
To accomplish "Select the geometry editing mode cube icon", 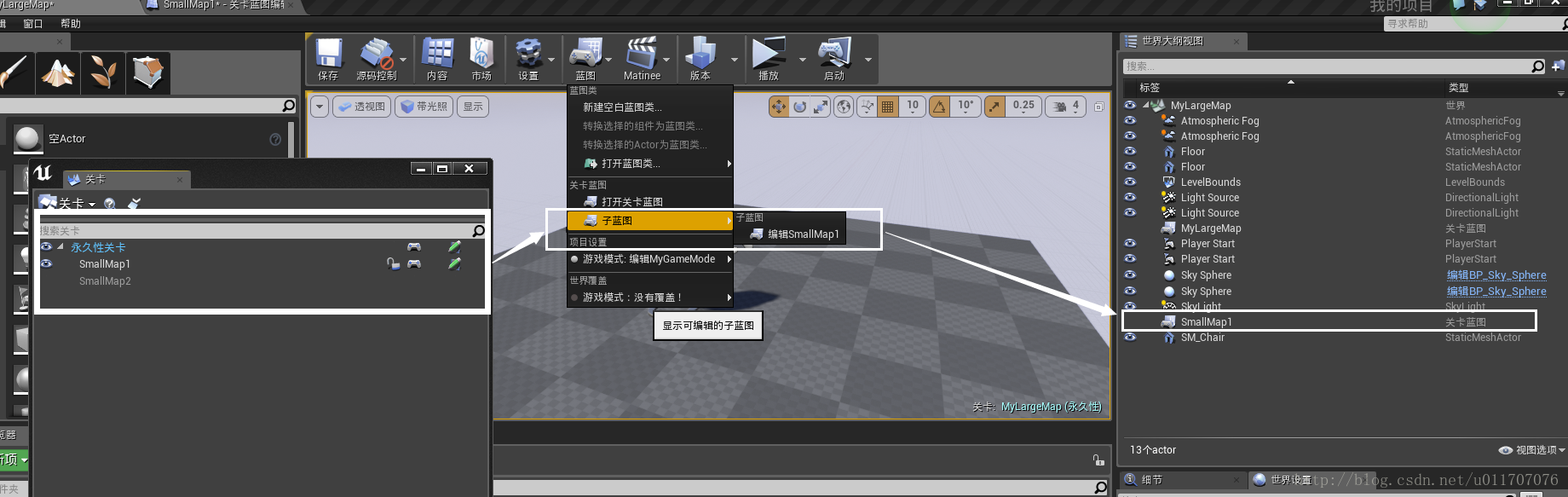I will click(x=148, y=73).
